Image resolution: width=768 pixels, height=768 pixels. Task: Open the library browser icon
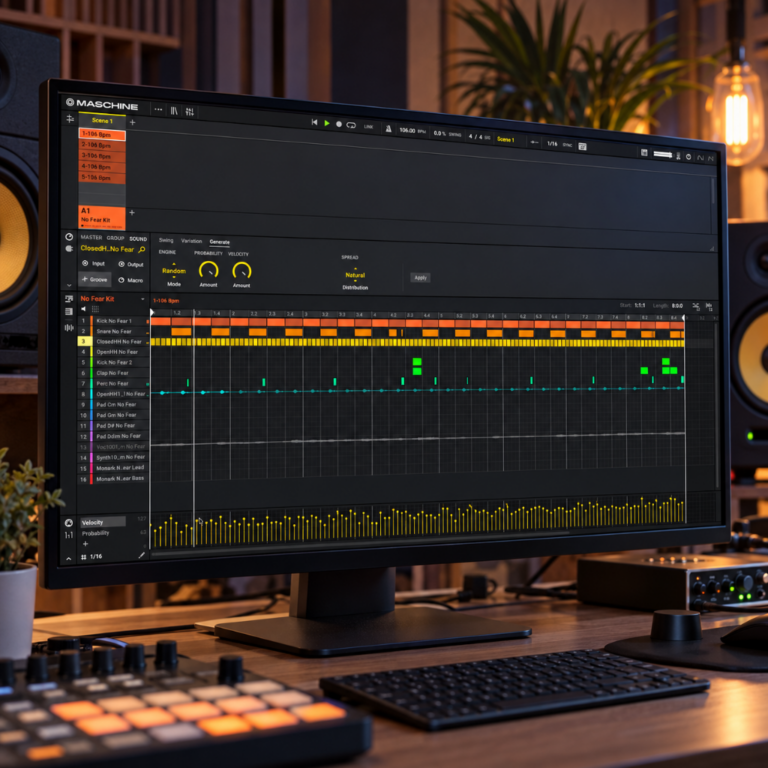(174, 111)
